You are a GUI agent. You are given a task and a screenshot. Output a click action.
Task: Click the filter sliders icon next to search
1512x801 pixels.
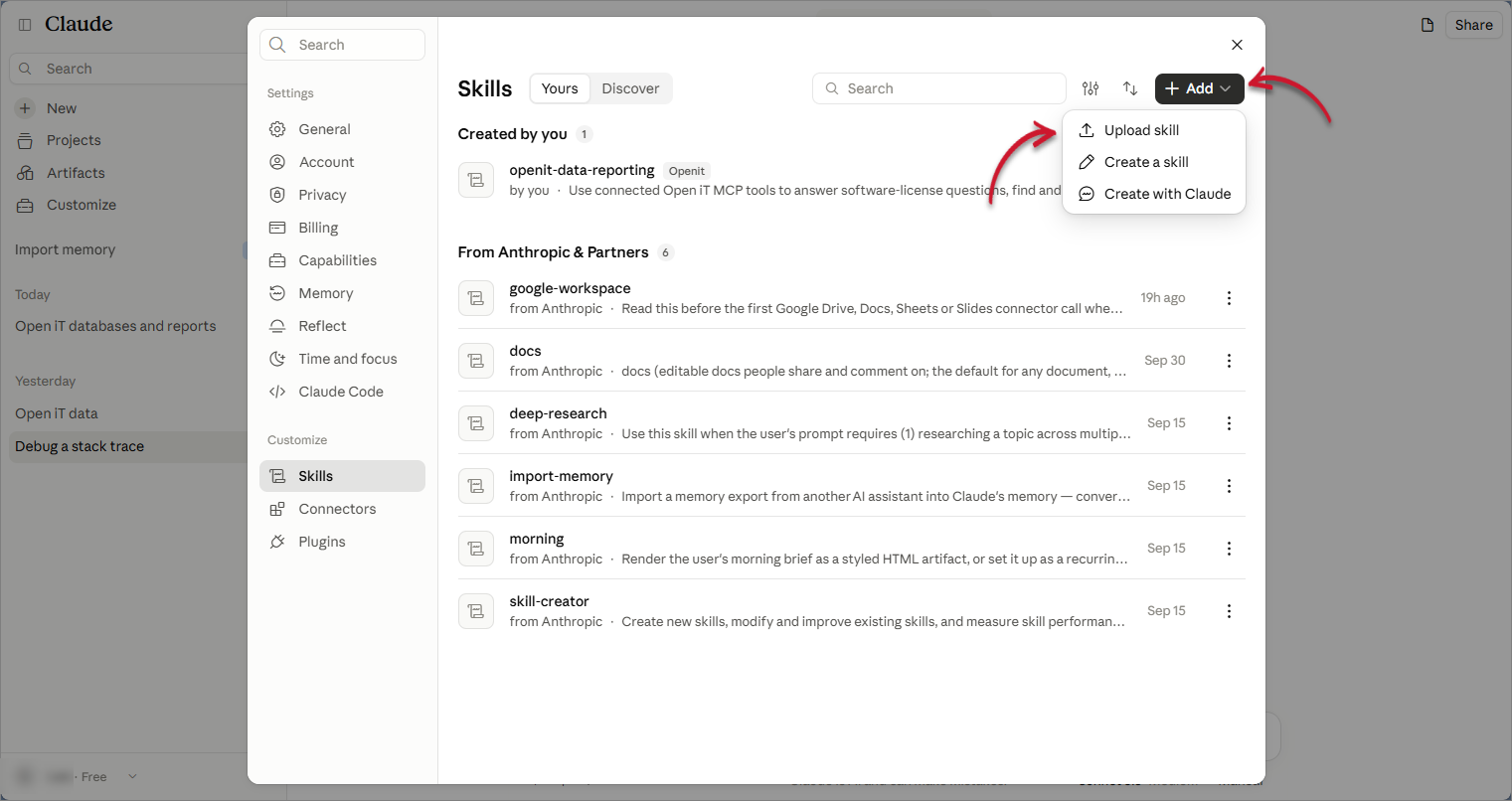1091,88
